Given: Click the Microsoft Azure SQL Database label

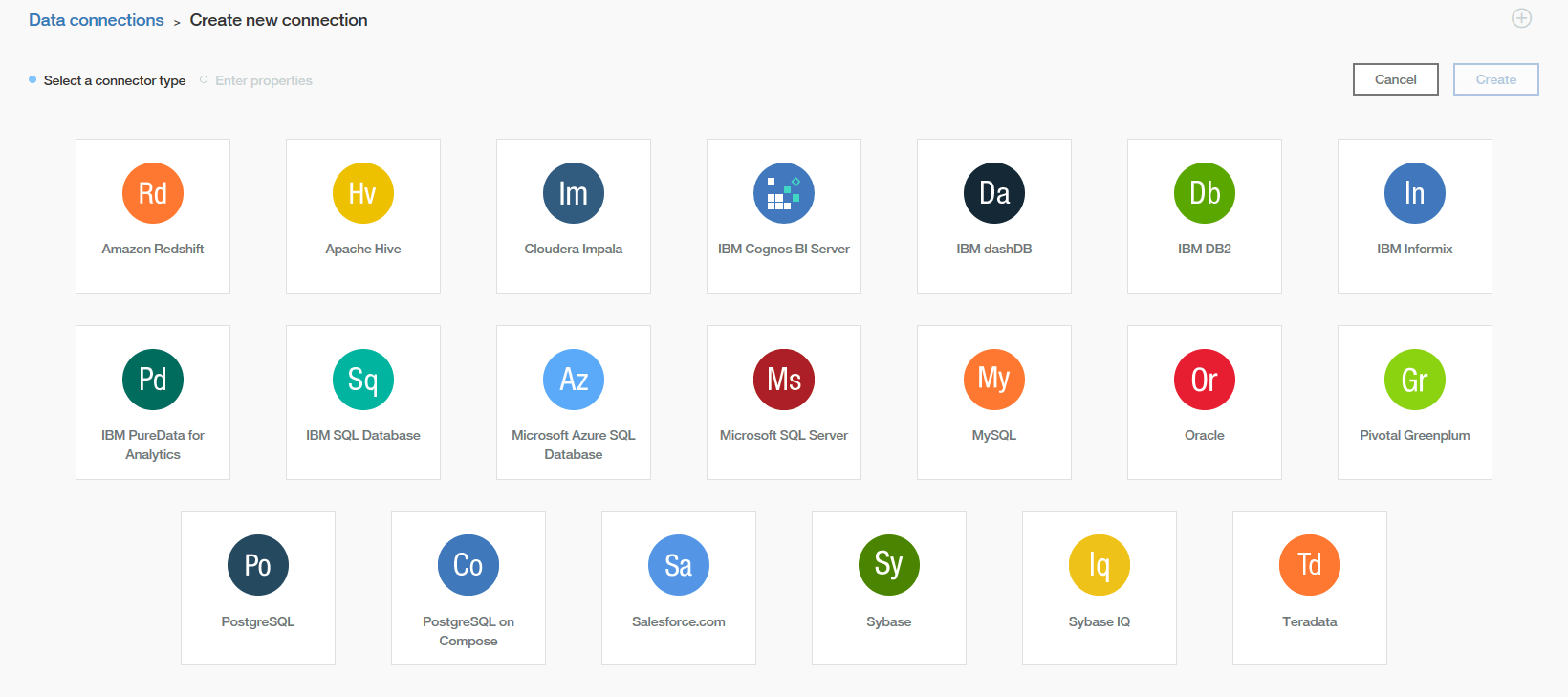Looking at the screenshot, I should [574, 445].
